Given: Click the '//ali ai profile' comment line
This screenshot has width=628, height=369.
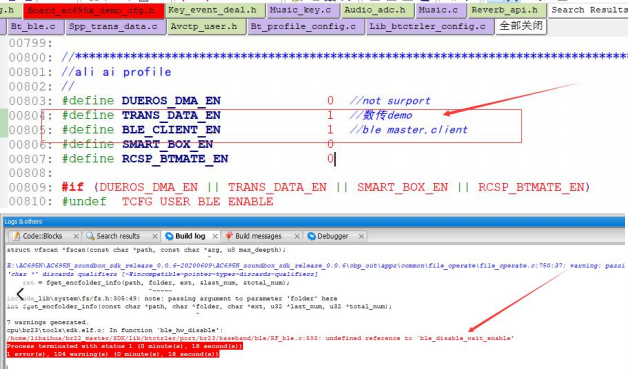Looking at the screenshot, I should click(x=117, y=72).
